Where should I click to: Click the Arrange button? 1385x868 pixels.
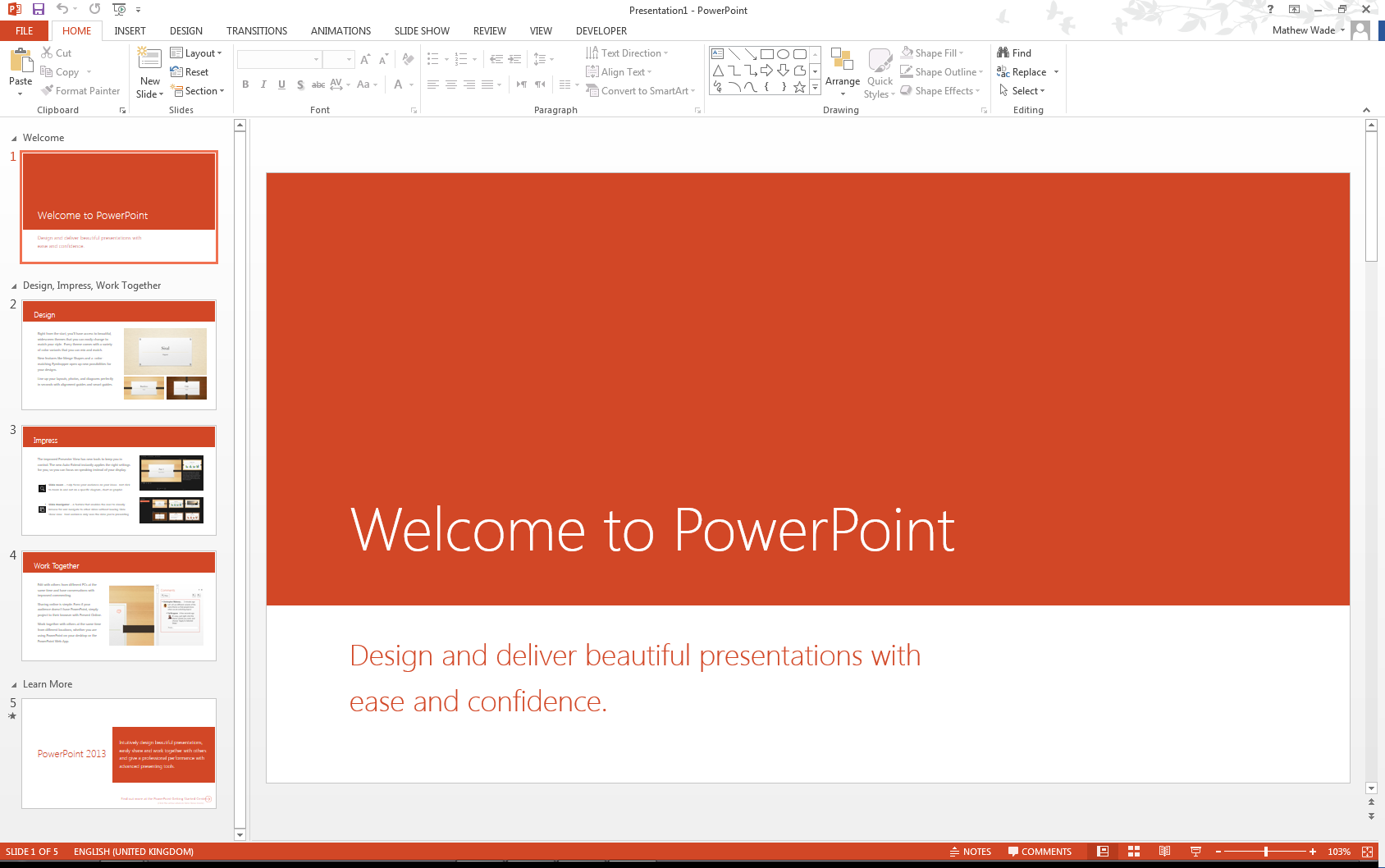843,71
